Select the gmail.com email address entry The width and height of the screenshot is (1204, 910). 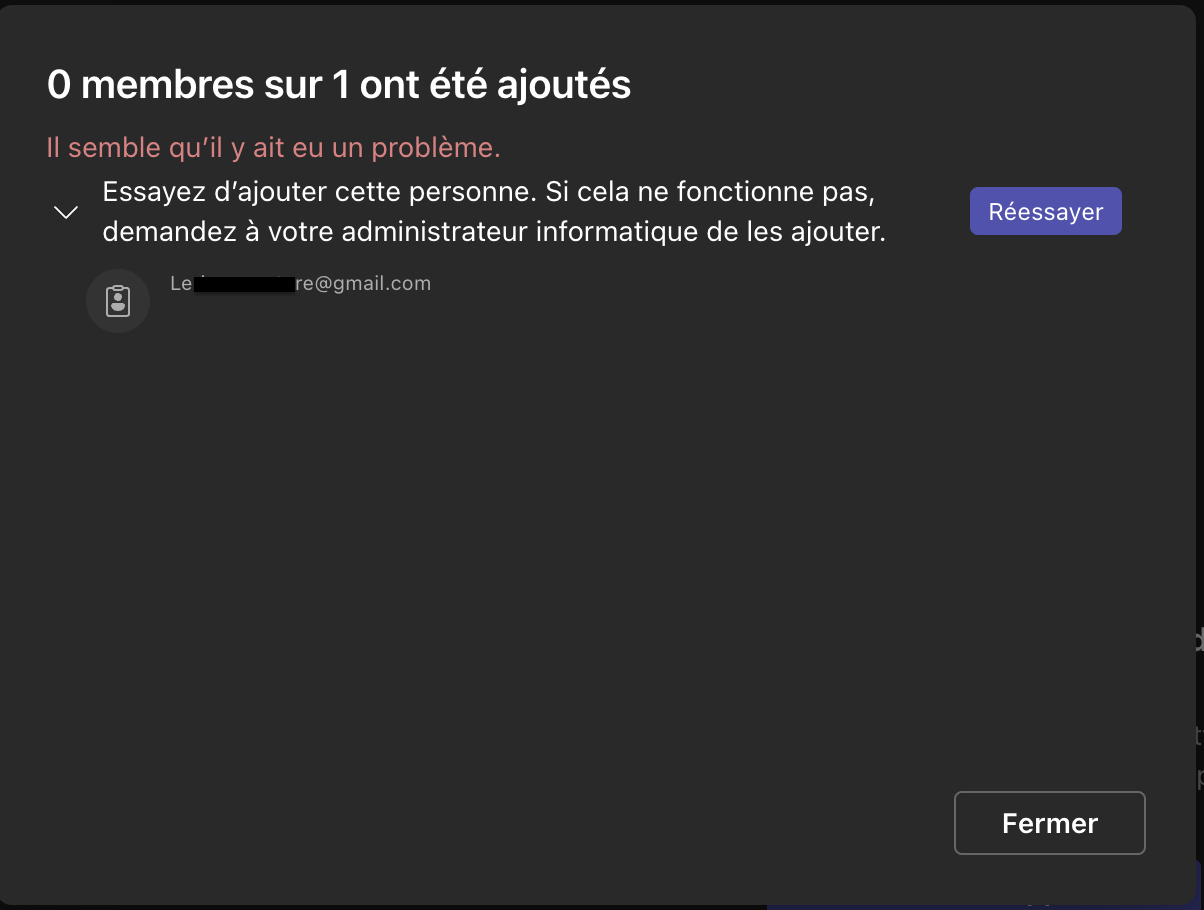(301, 283)
